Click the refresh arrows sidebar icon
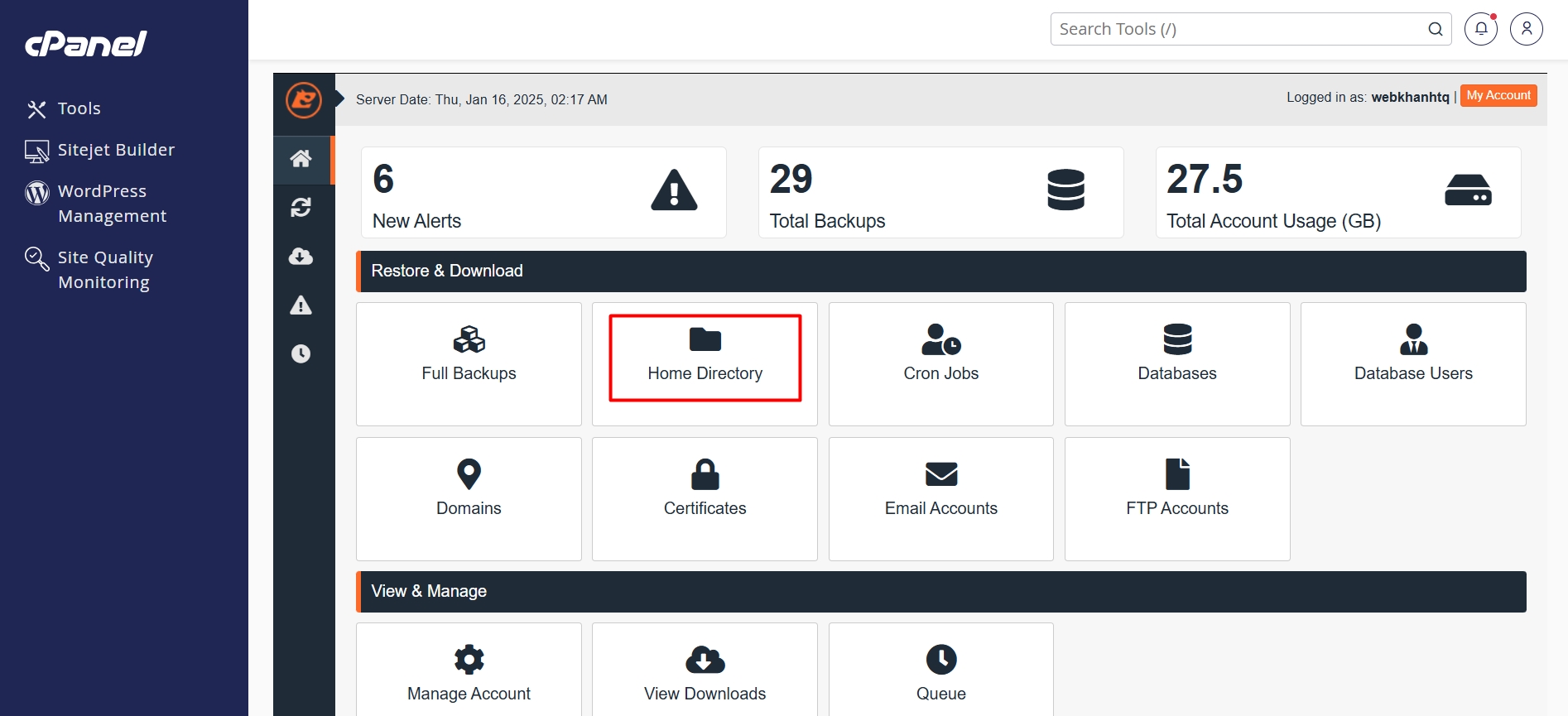 (301, 207)
